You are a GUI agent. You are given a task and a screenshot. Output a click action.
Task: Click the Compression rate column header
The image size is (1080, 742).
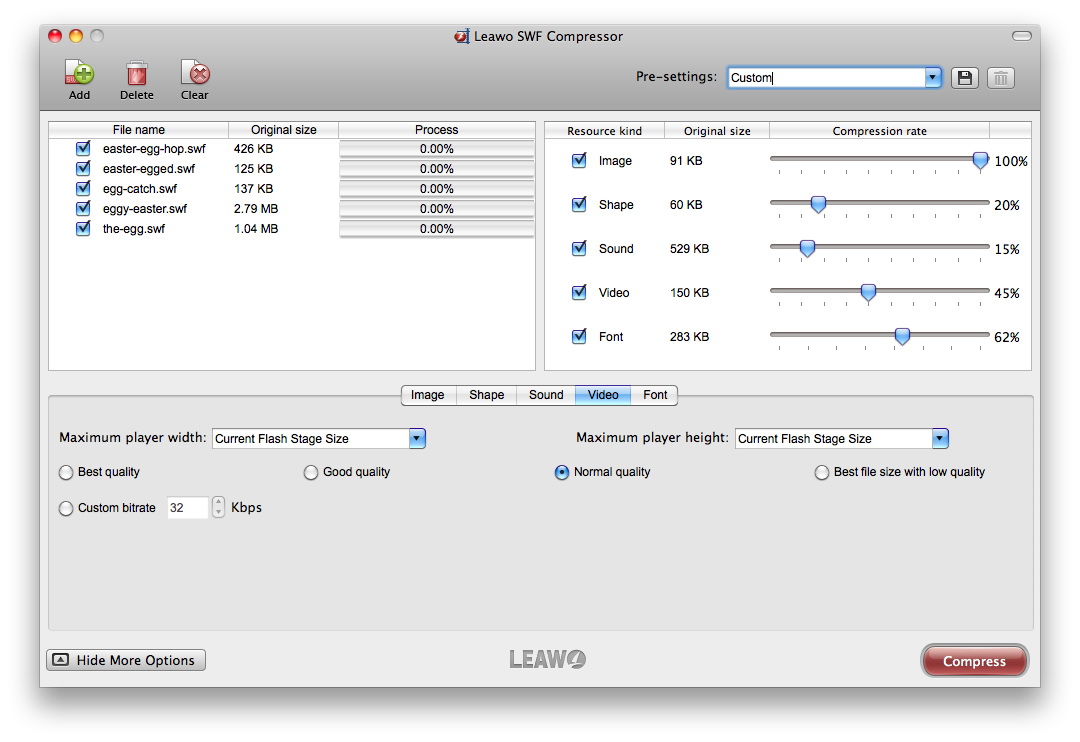(880, 131)
